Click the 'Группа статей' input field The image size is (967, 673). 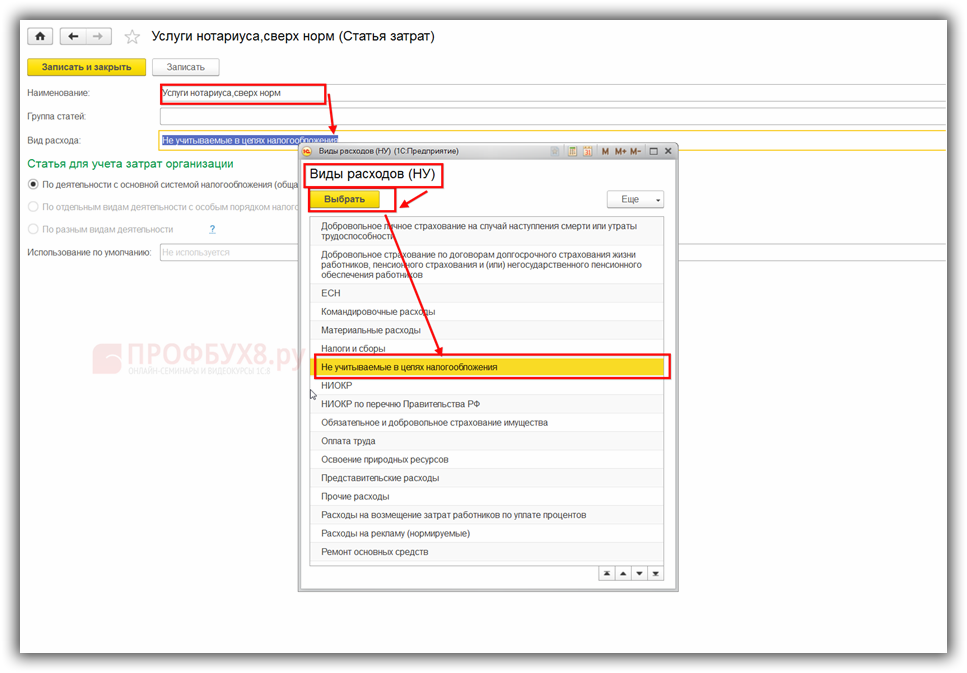point(552,117)
